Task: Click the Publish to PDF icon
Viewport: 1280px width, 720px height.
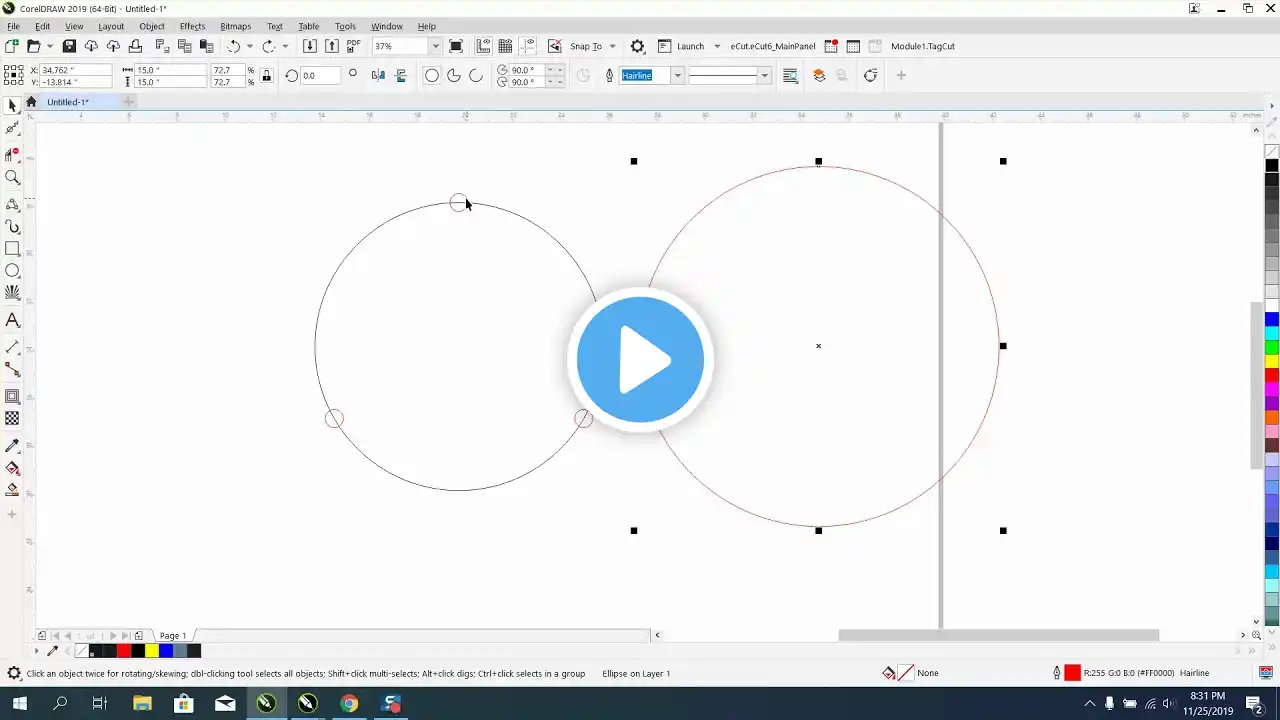Action: coord(353,46)
